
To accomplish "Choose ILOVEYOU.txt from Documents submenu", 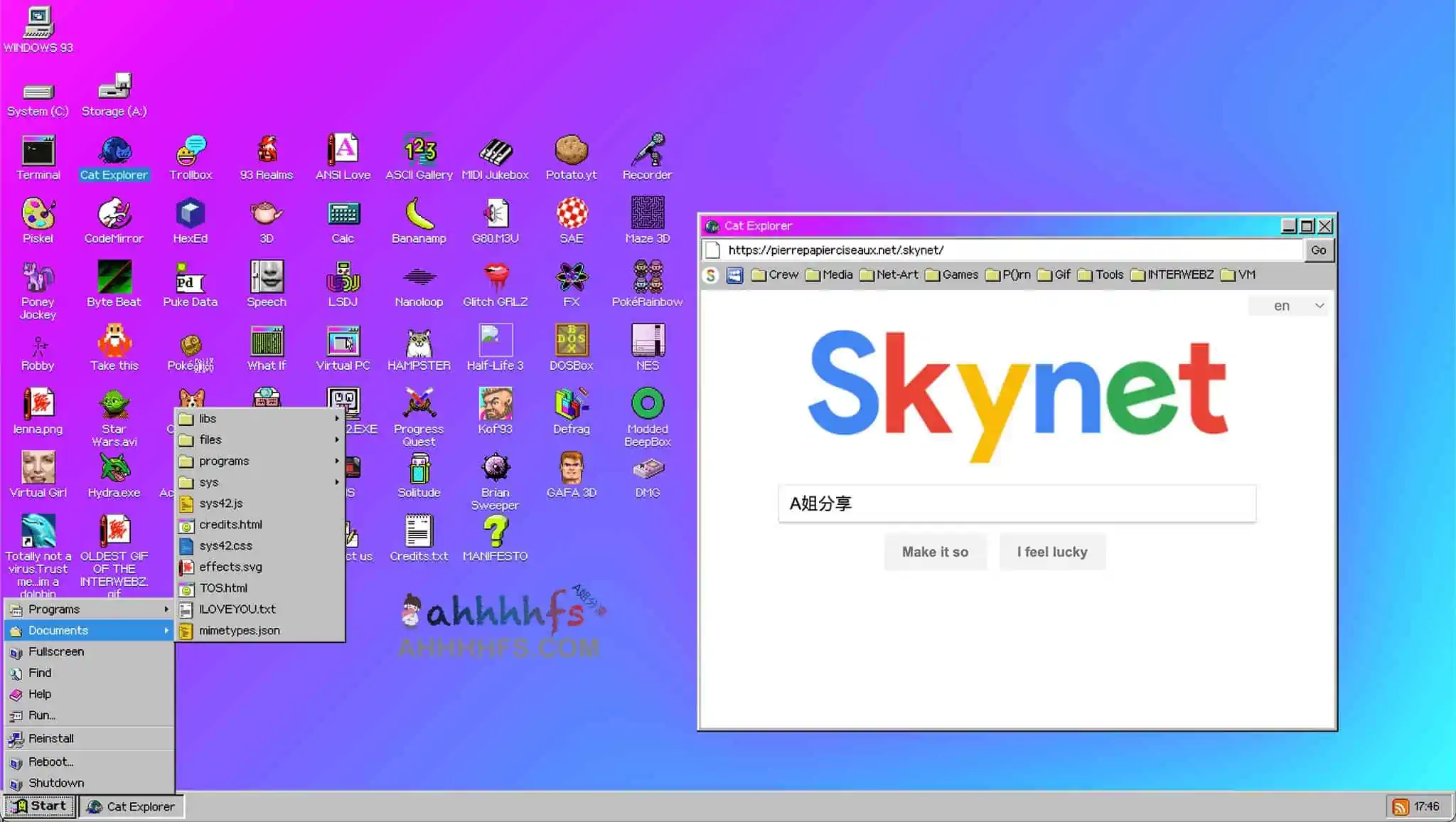I will [x=237, y=609].
